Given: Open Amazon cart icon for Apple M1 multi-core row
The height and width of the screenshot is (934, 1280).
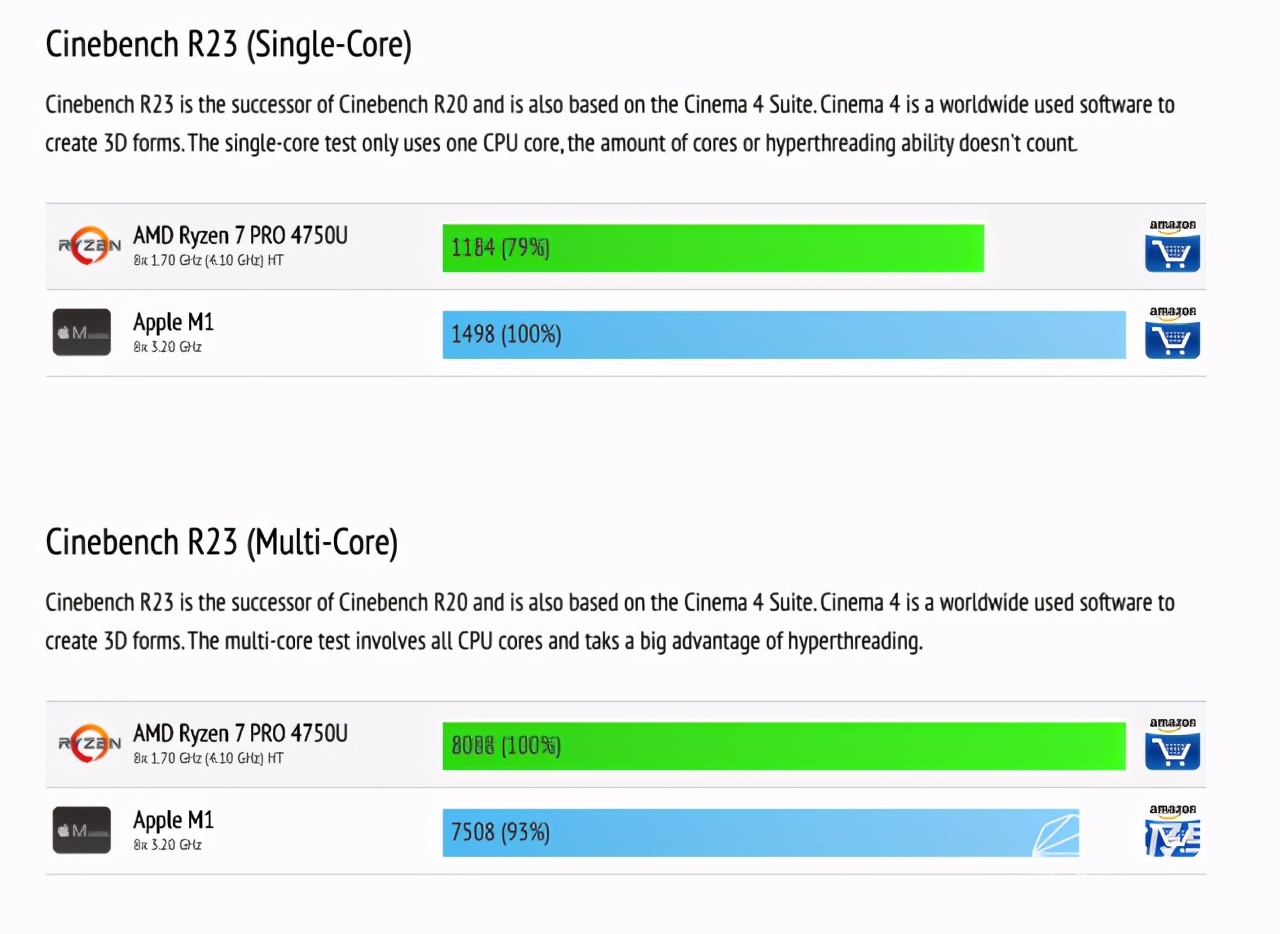Looking at the screenshot, I should [1172, 831].
